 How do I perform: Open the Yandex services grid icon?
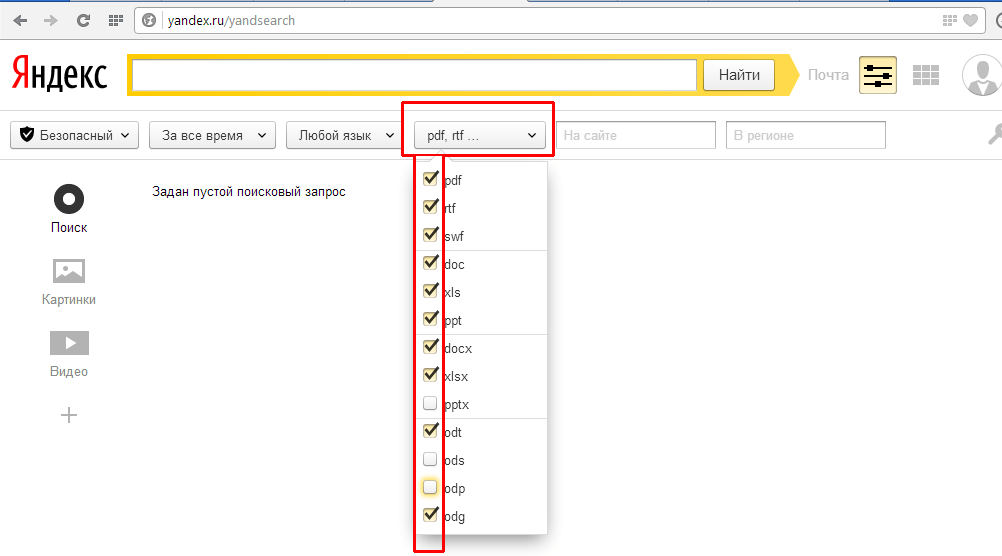925,75
